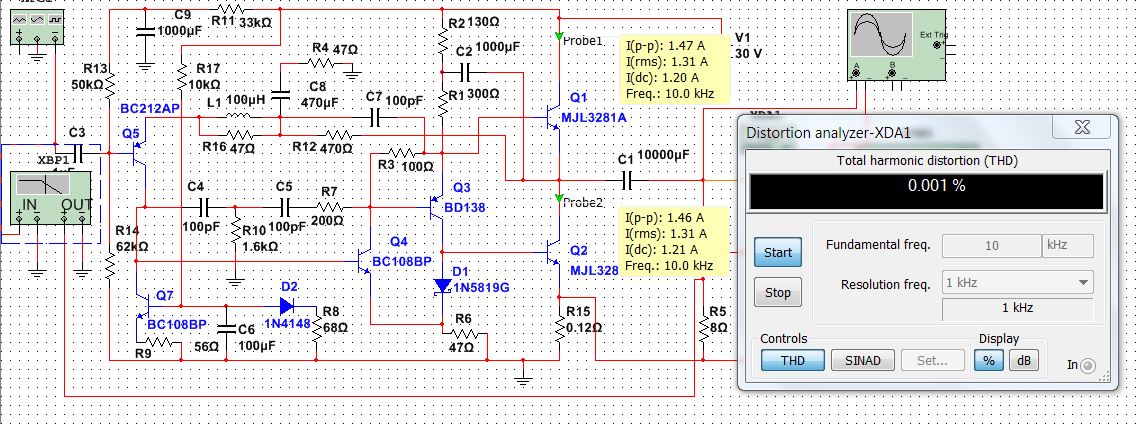
Task: Toggle the THD control mode
Action: pos(793,360)
